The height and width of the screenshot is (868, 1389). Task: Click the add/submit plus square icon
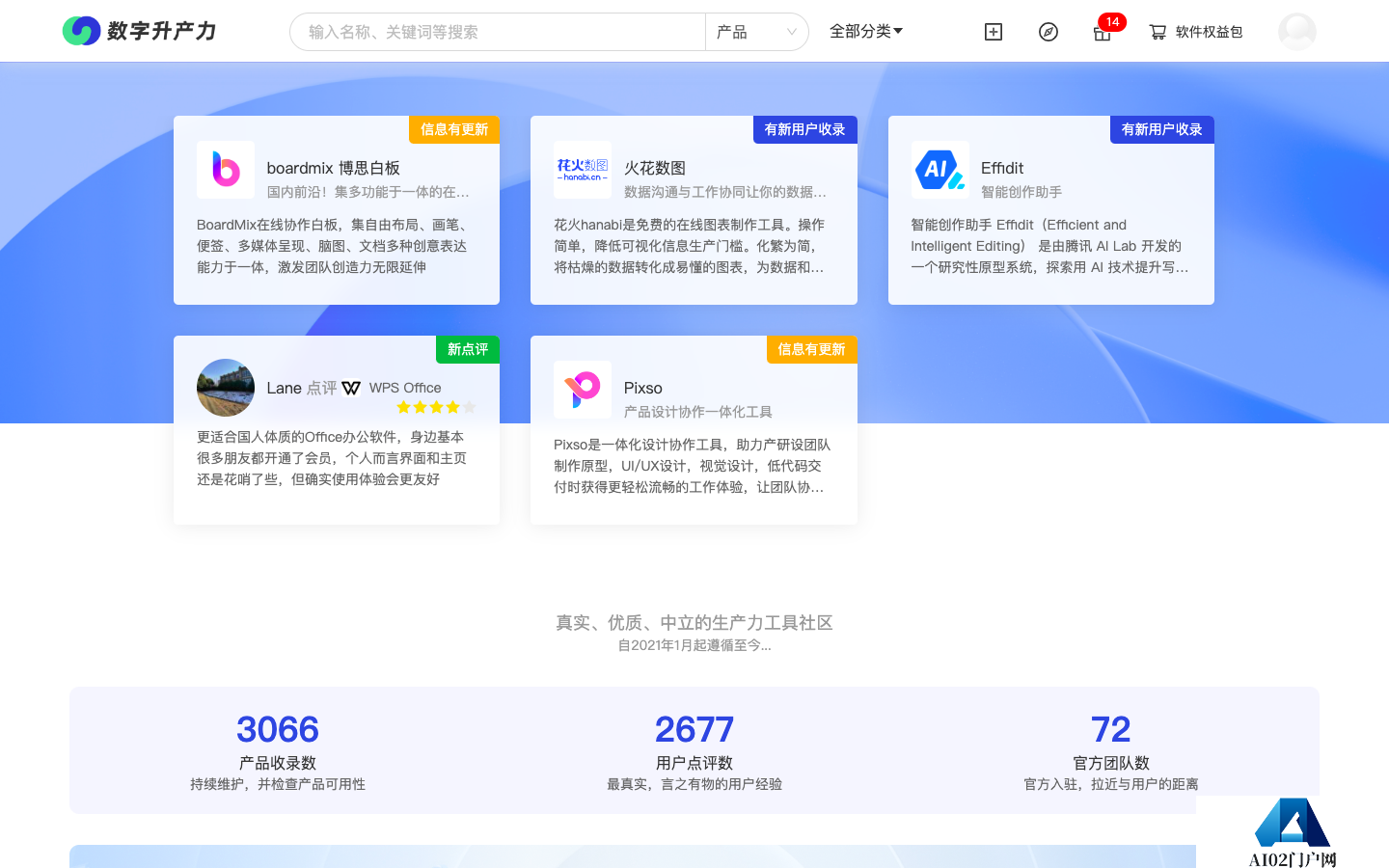coord(994,32)
